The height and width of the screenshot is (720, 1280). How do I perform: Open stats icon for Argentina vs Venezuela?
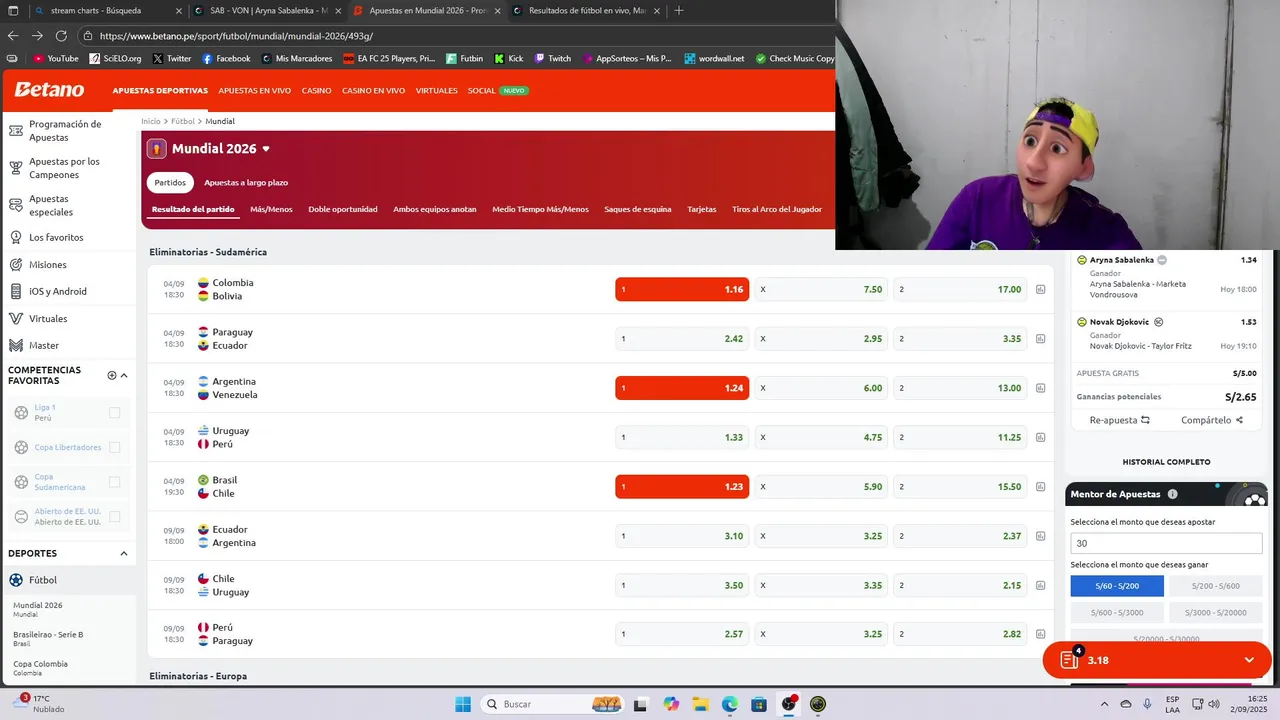(1041, 388)
